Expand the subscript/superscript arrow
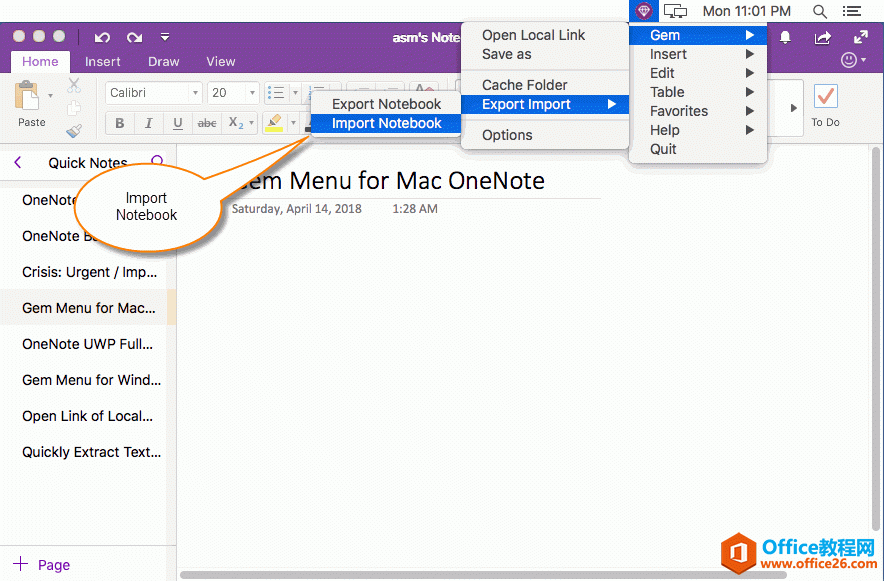Viewport: 884px width, 581px height. (x=251, y=123)
